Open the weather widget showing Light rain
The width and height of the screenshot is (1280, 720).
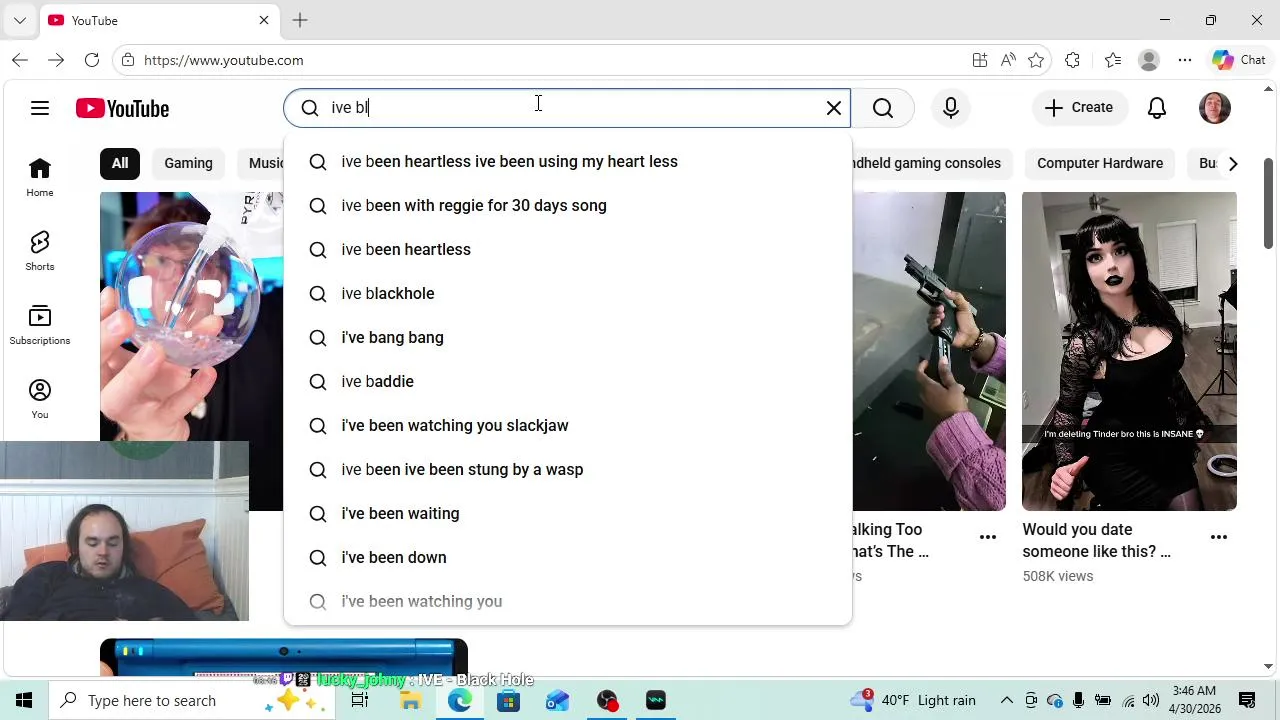pyautogui.click(x=912, y=700)
